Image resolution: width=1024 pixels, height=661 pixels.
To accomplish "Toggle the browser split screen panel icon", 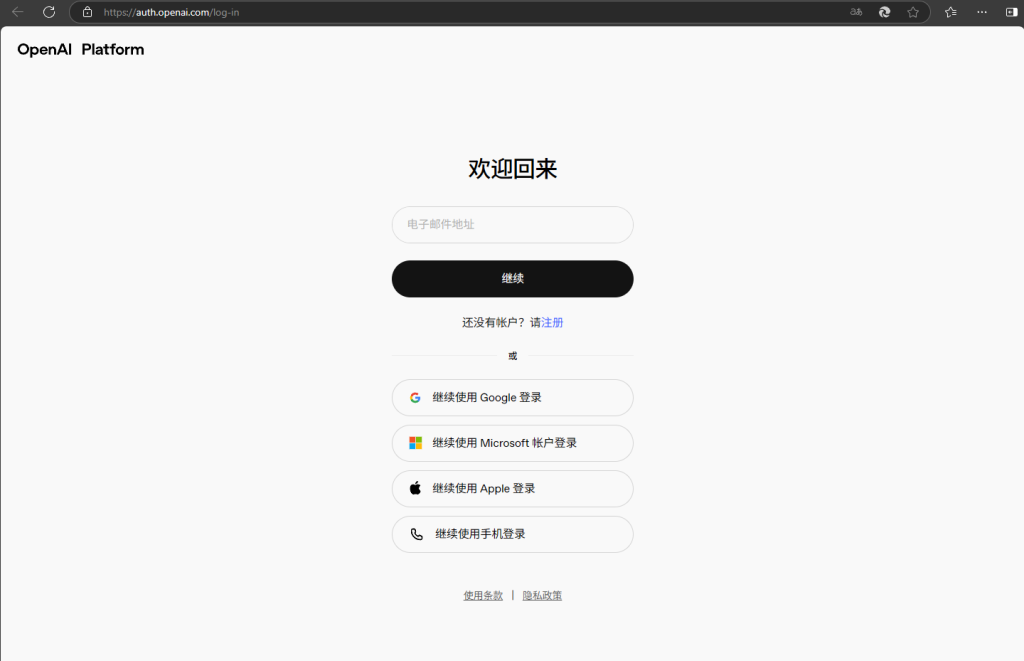I will click(x=1010, y=13).
